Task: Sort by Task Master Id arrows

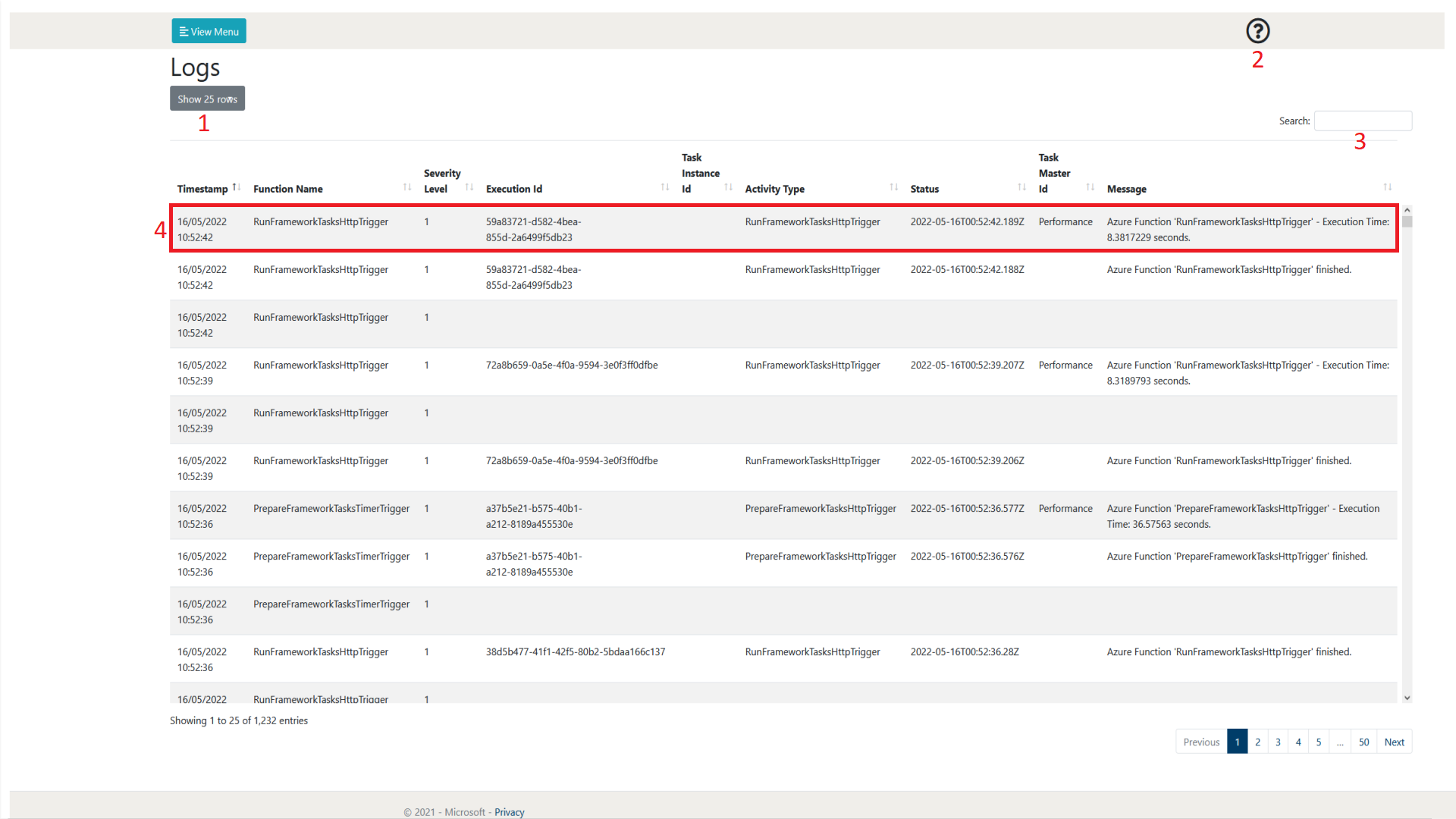Action: (x=1090, y=187)
